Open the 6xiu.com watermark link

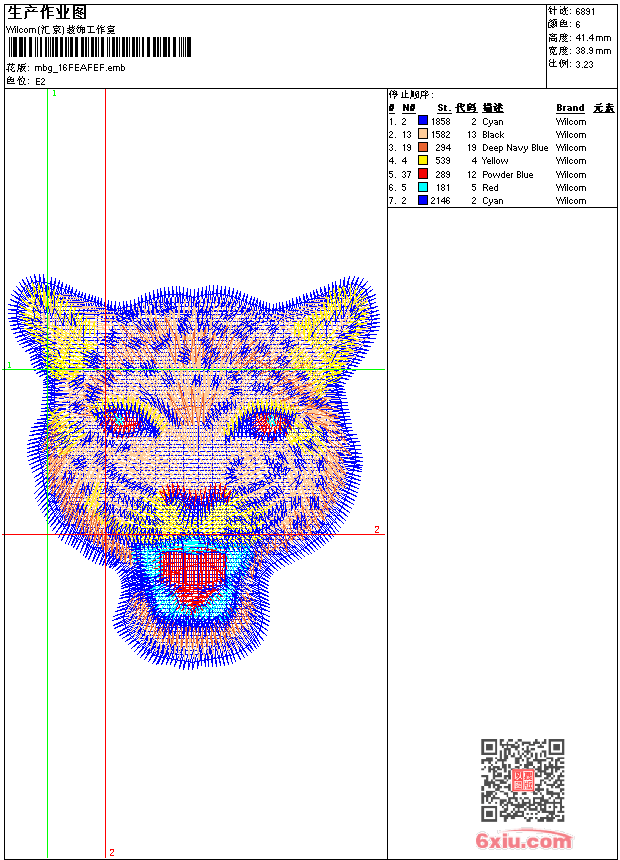(524, 841)
